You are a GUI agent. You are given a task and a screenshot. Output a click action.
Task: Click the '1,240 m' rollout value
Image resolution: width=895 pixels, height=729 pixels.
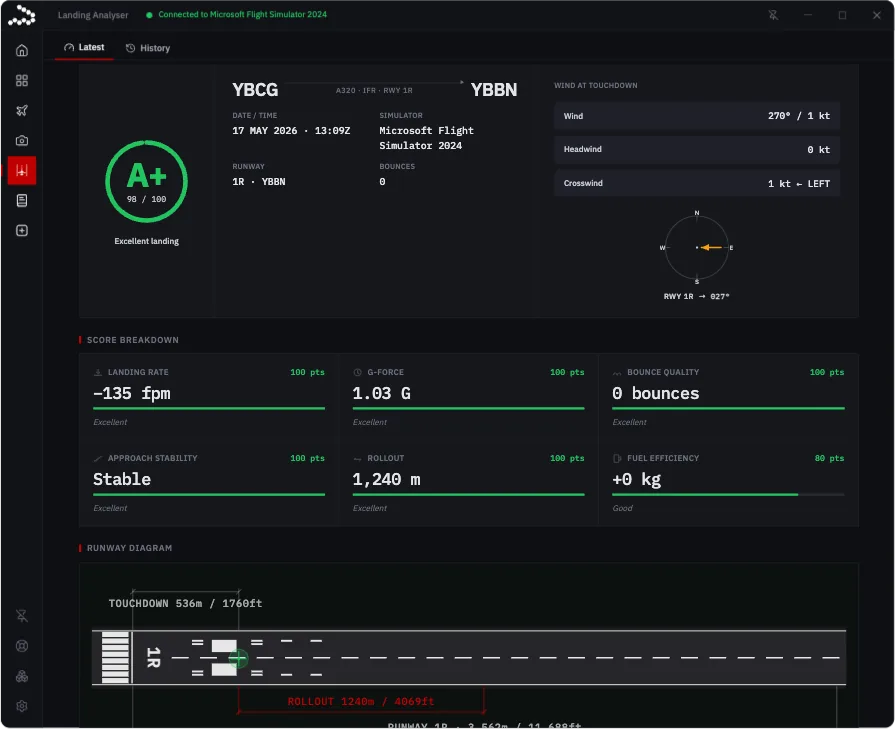point(386,480)
